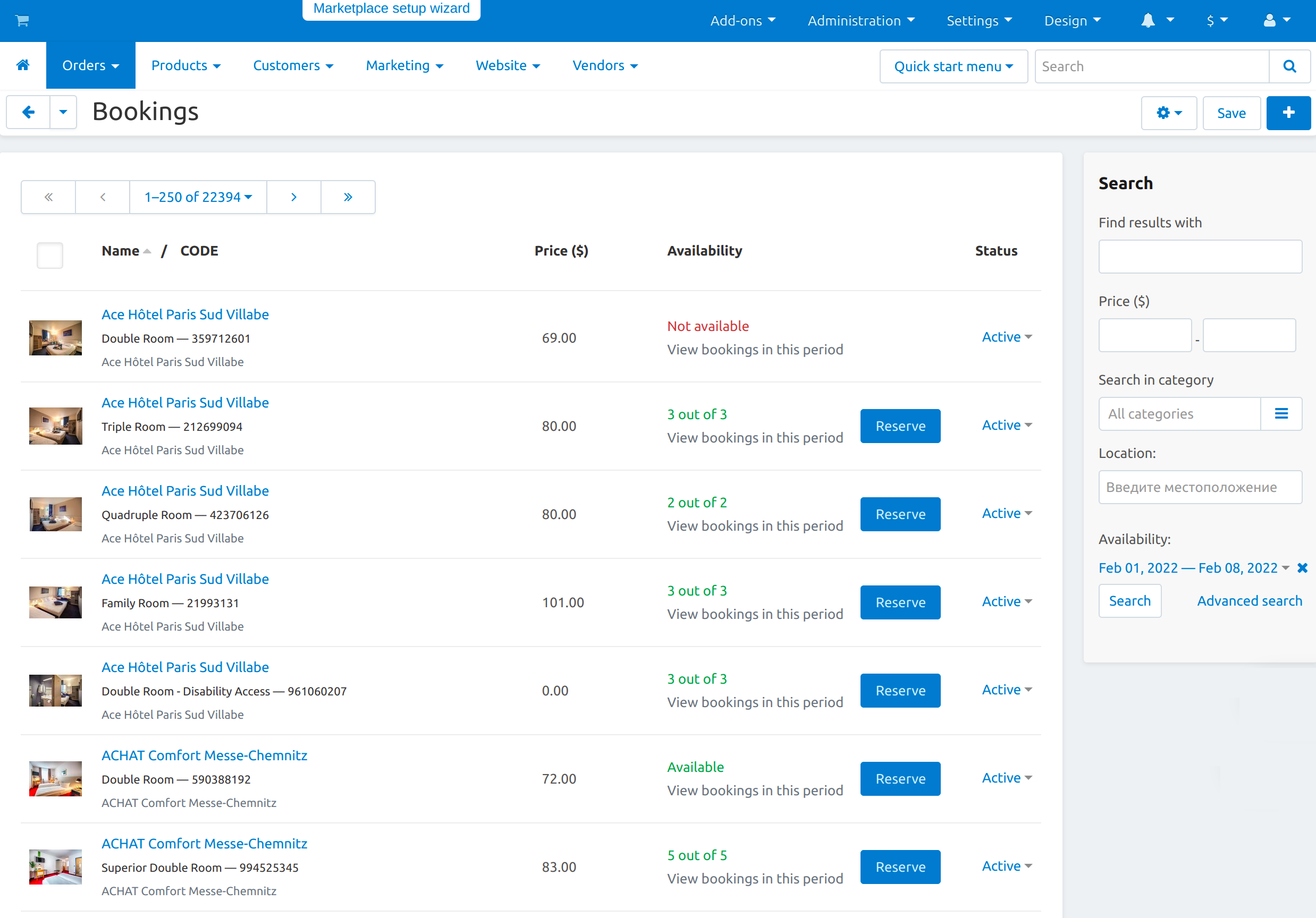
Task: Open thumbnail of Quadruple Room 423706126
Action: click(x=56, y=515)
